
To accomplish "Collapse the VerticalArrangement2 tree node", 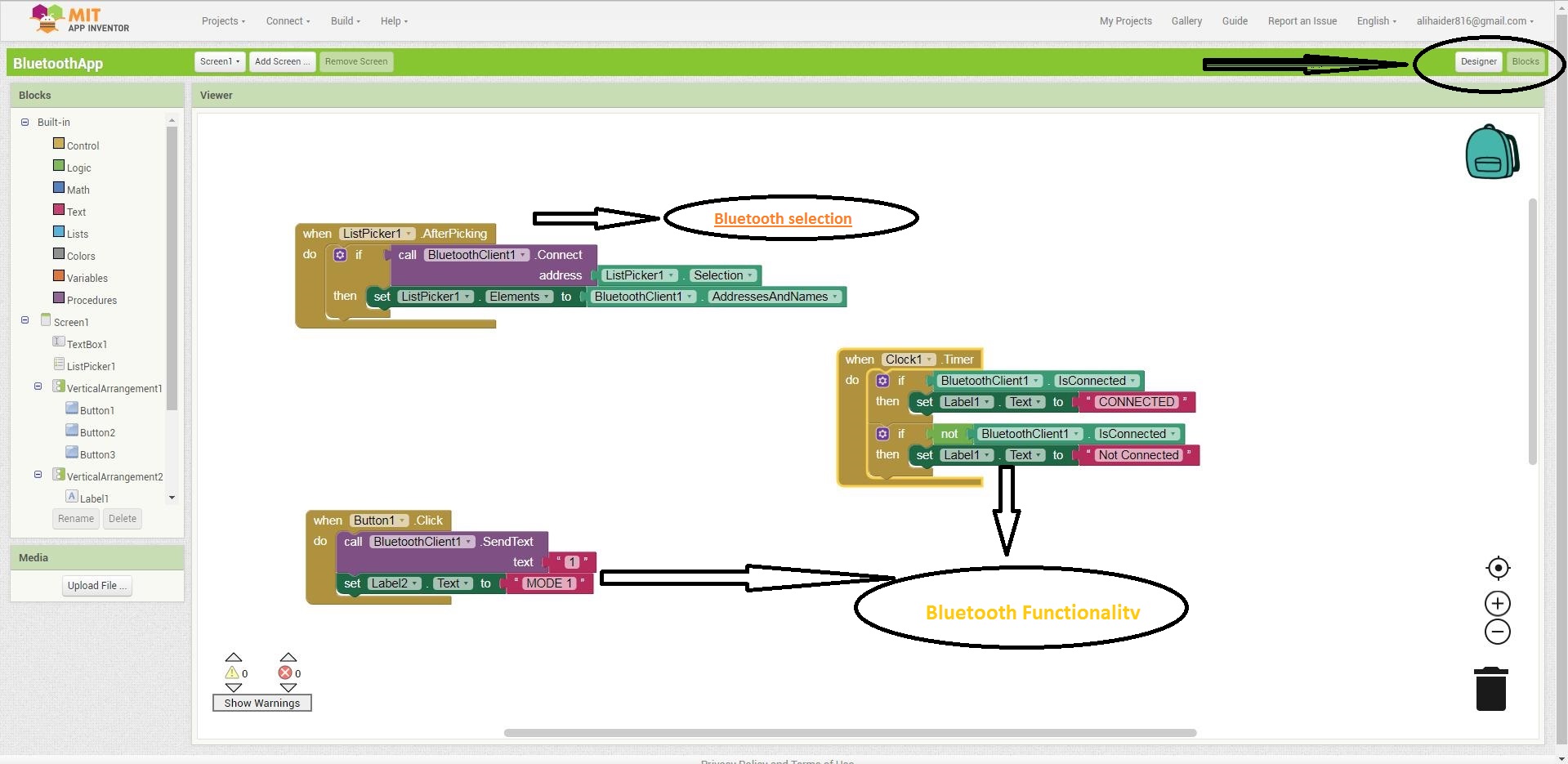I will (x=38, y=474).
